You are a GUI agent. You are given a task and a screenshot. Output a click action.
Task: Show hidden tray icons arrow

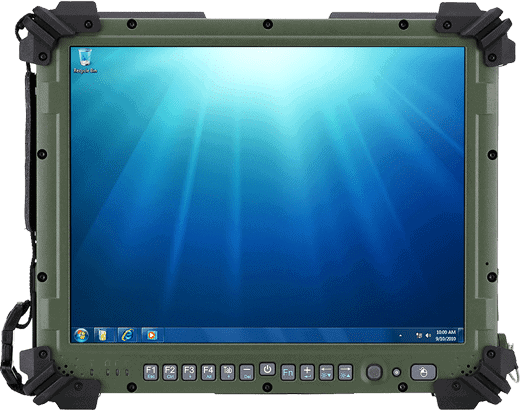point(400,336)
